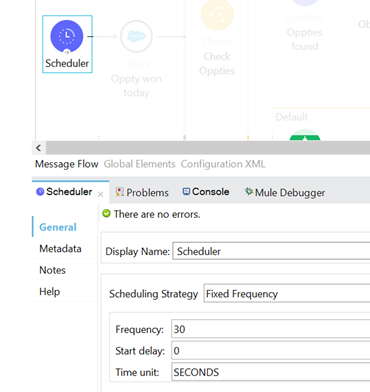Open the Configuration XML view

click(223, 164)
